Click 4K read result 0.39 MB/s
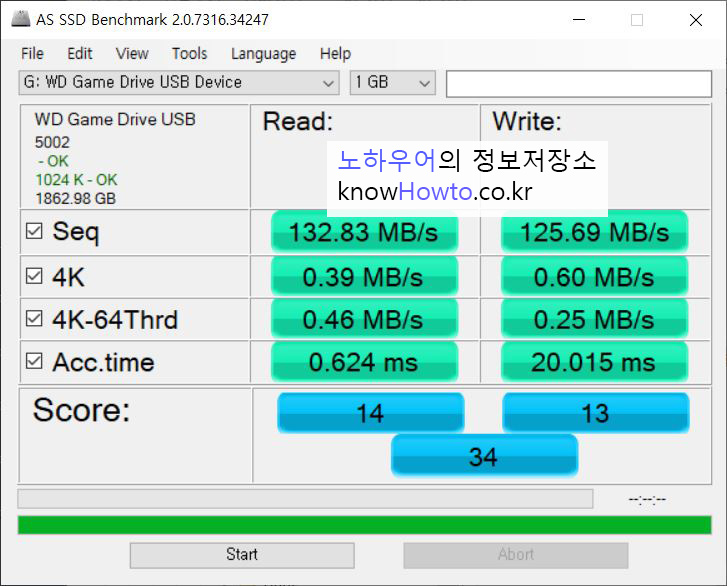Screen dimensions: 727x586 tap(364, 277)
